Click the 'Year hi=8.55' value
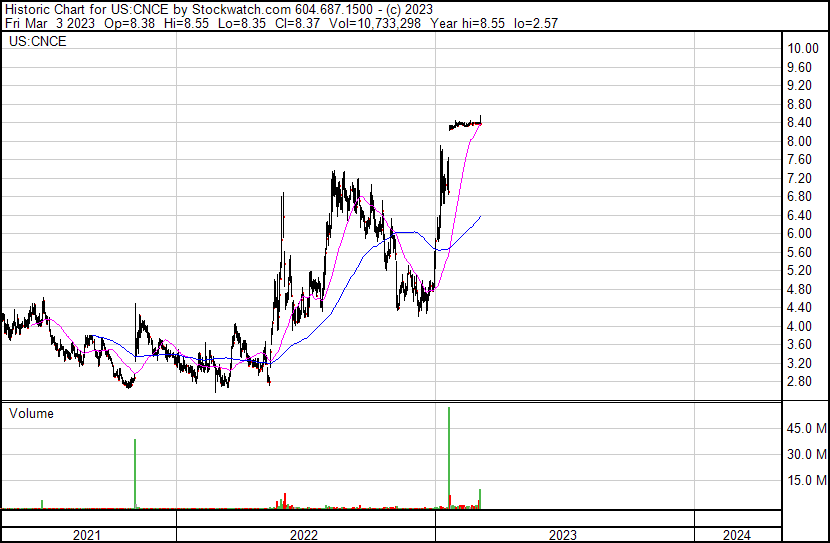Screen dimensions: 830x543 point(468,23)
